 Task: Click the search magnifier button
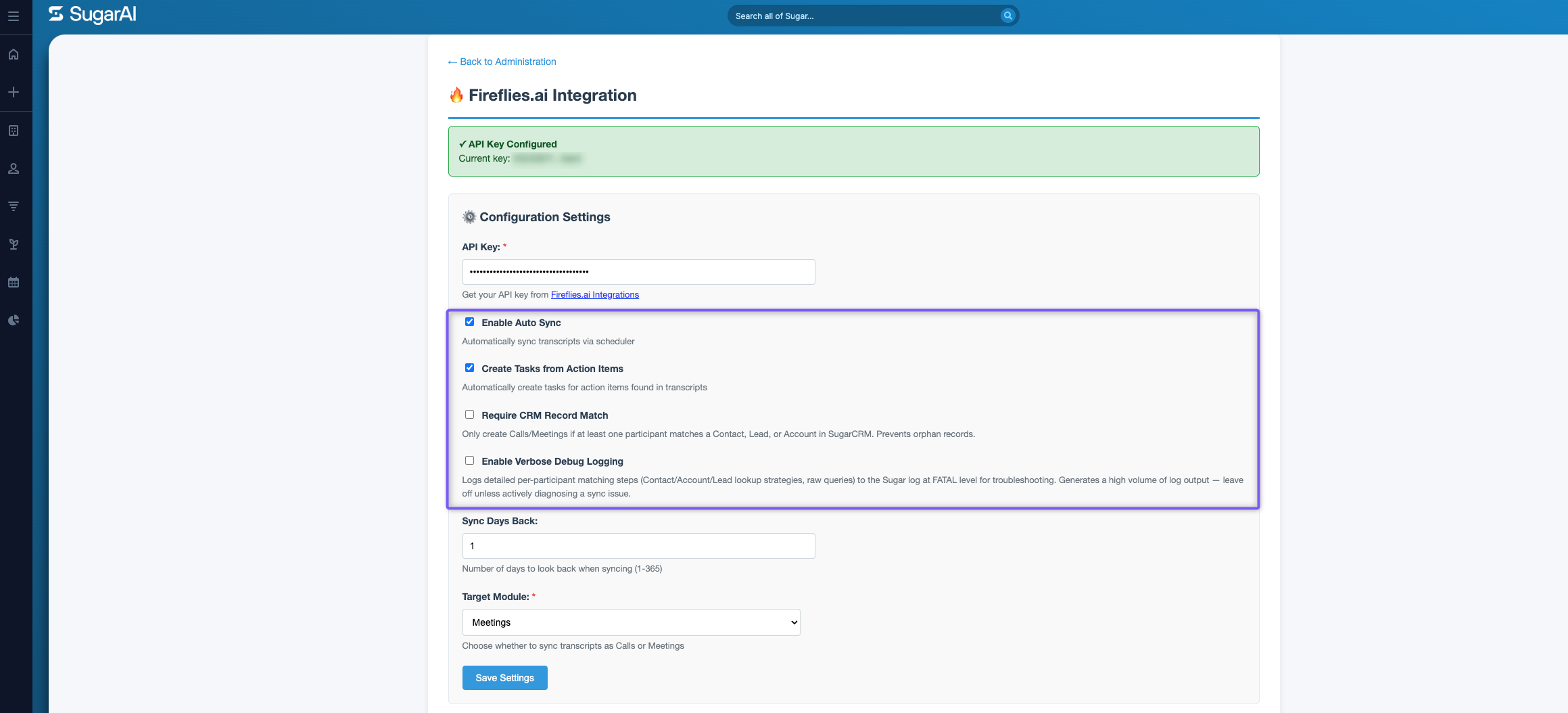(1007, 16)
